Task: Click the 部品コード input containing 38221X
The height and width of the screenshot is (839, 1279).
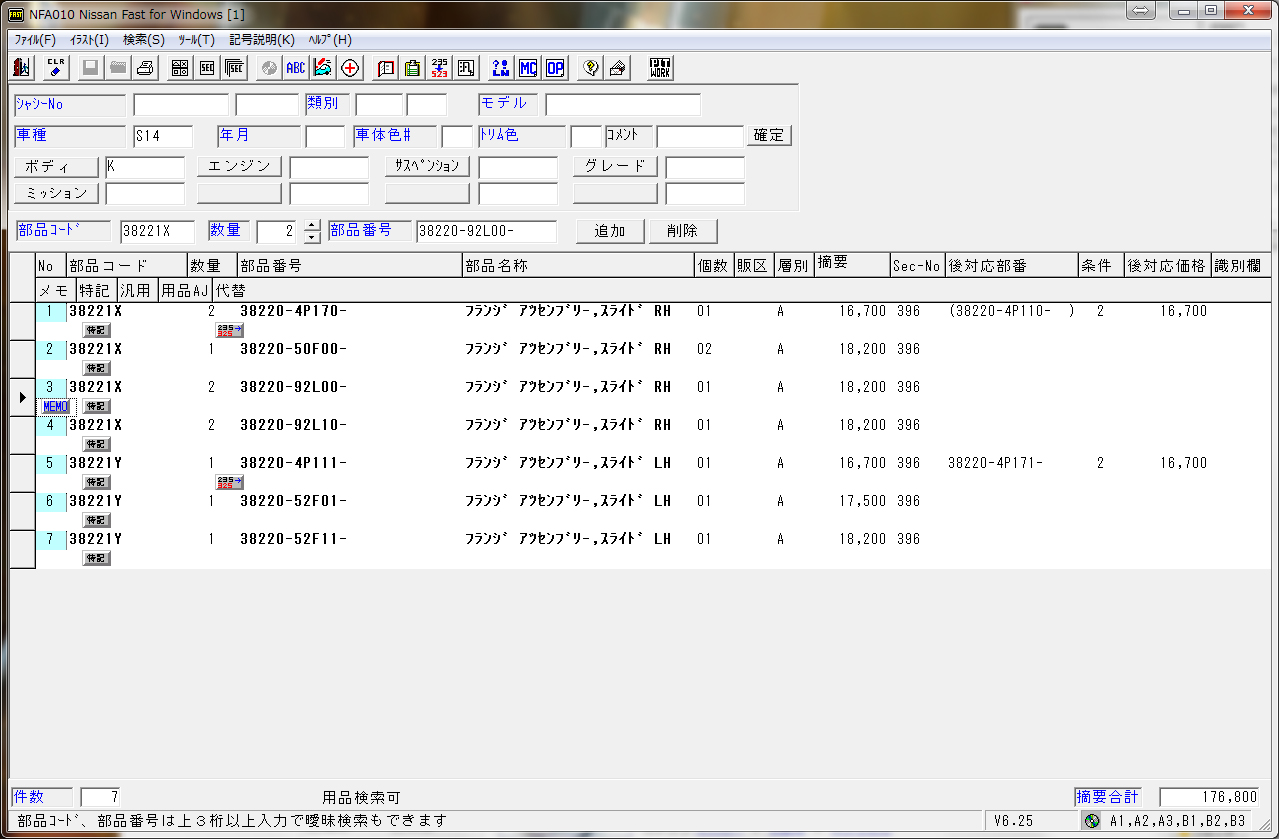Action: [157, 231]
